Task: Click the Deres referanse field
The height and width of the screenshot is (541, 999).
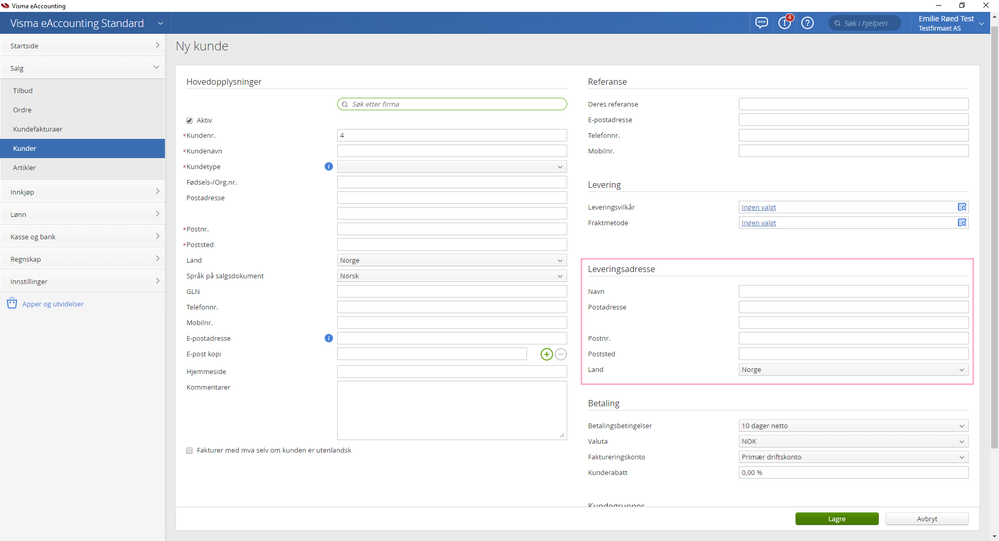Action: pos(854,104)
